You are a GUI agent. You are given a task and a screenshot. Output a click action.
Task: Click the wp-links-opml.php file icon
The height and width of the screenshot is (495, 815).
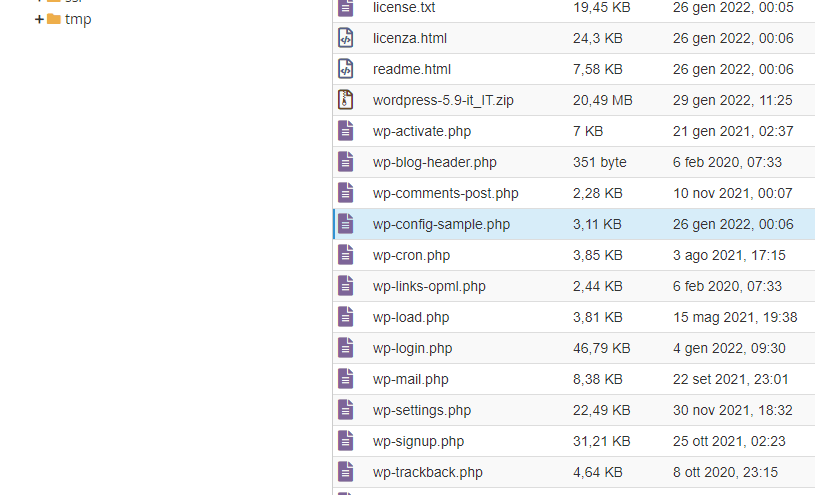[x=346, y=286]
